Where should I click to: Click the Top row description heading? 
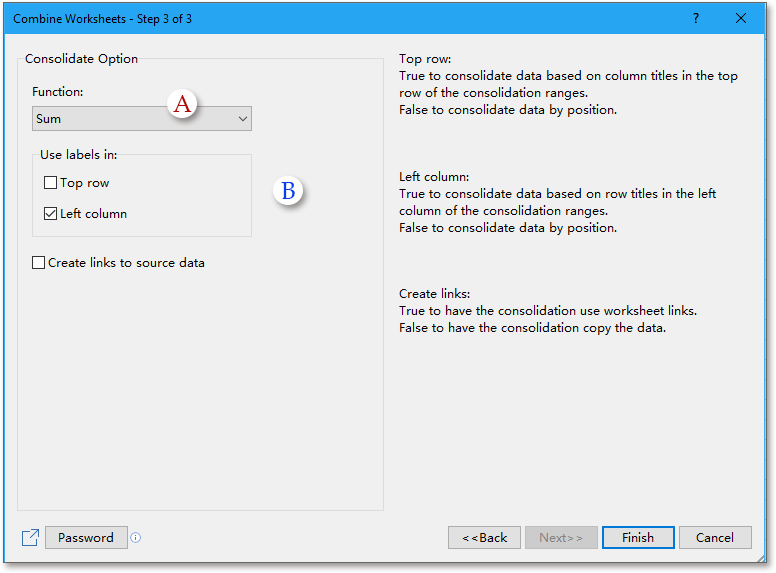tap(425, 59)
